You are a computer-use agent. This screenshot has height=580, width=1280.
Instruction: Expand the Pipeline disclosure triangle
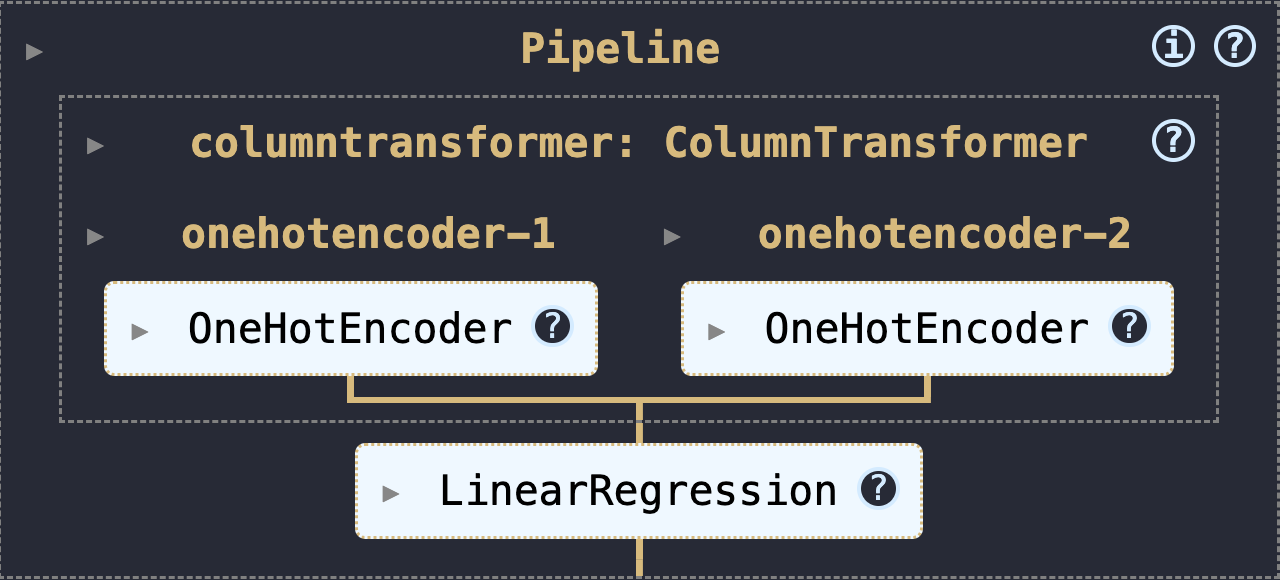(35, 51)
